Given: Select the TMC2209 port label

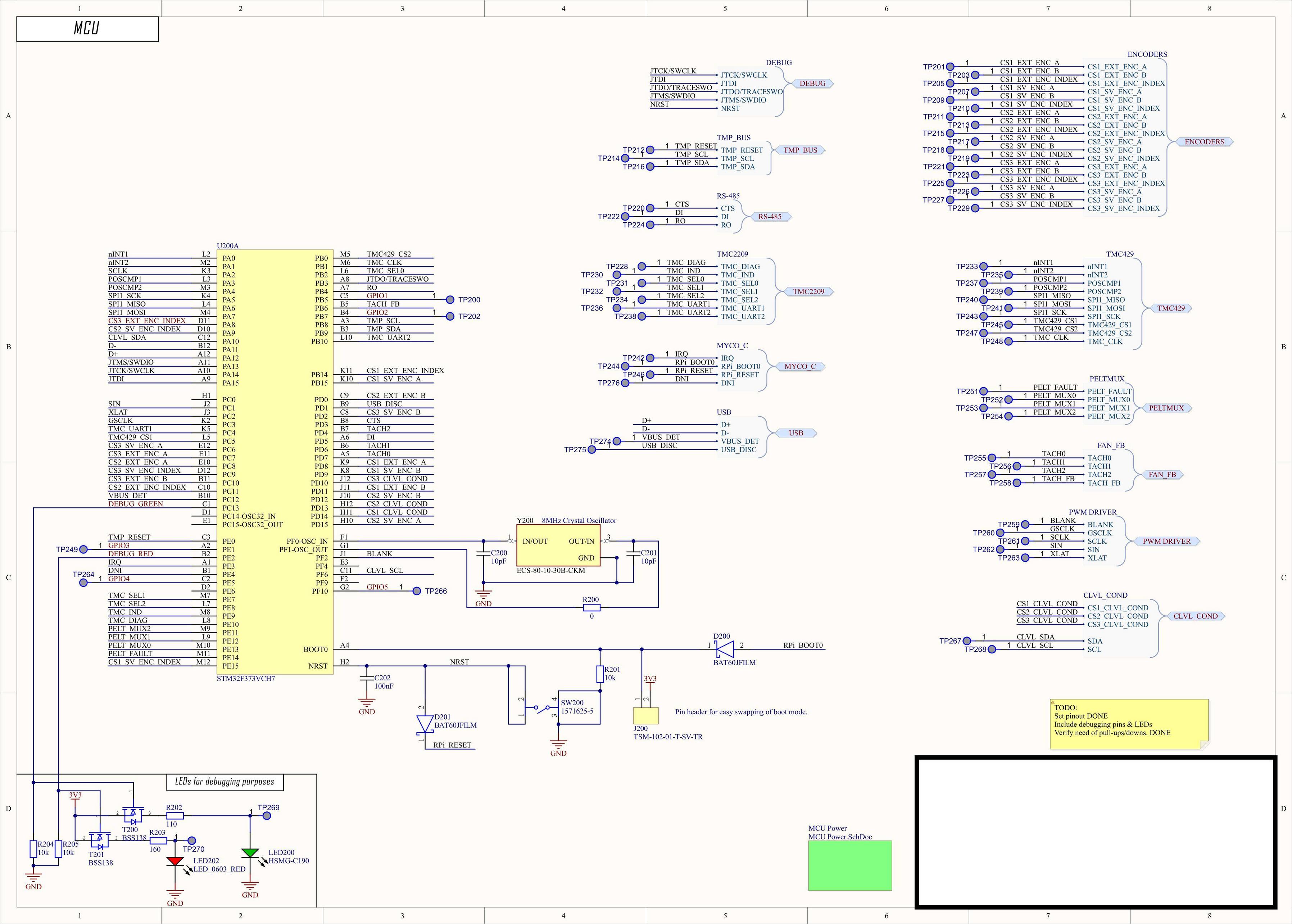Looking at the screenshot, I should (x=808, y=291).
